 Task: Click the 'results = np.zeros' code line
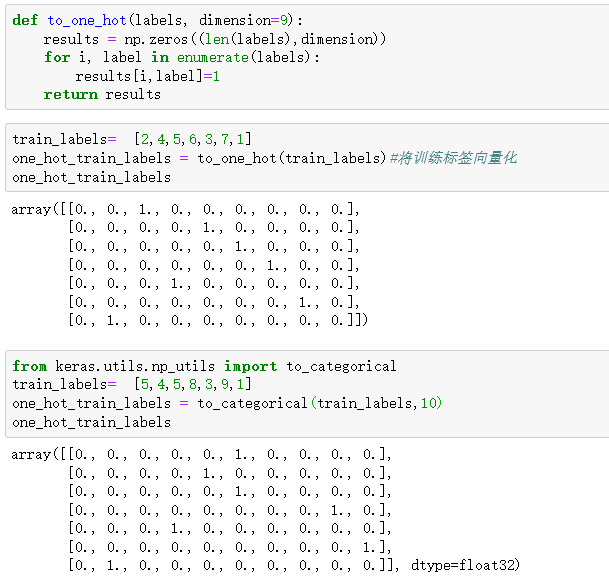[x=214, y=39]
